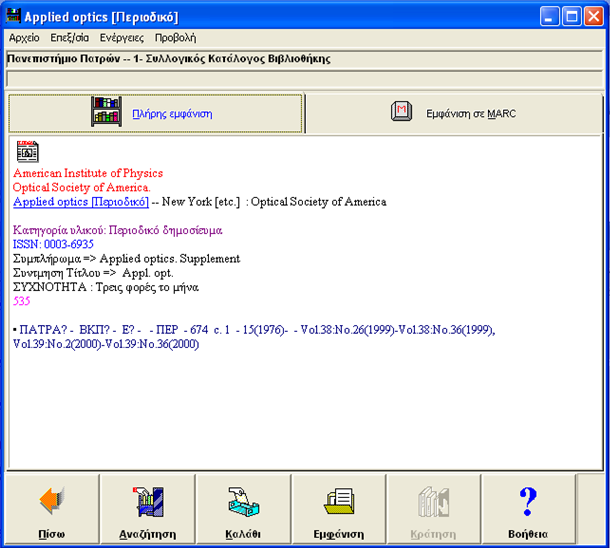Click Optical Society of America author link
This screenshot has width=610, height=548.
(x=82, y=187)
